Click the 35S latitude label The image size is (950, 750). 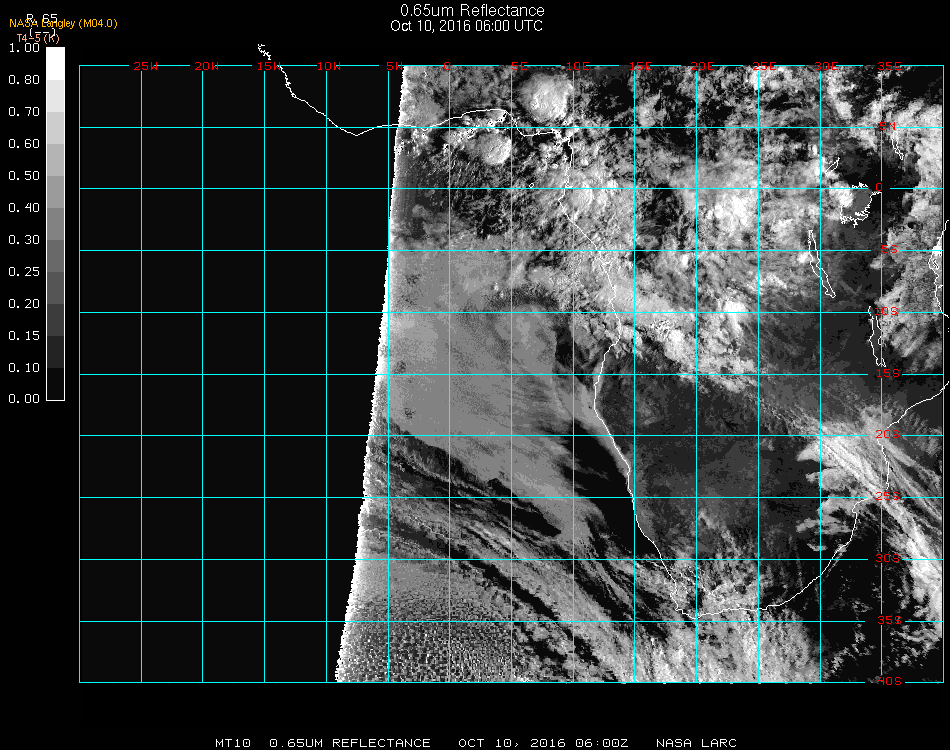(889, 620)
